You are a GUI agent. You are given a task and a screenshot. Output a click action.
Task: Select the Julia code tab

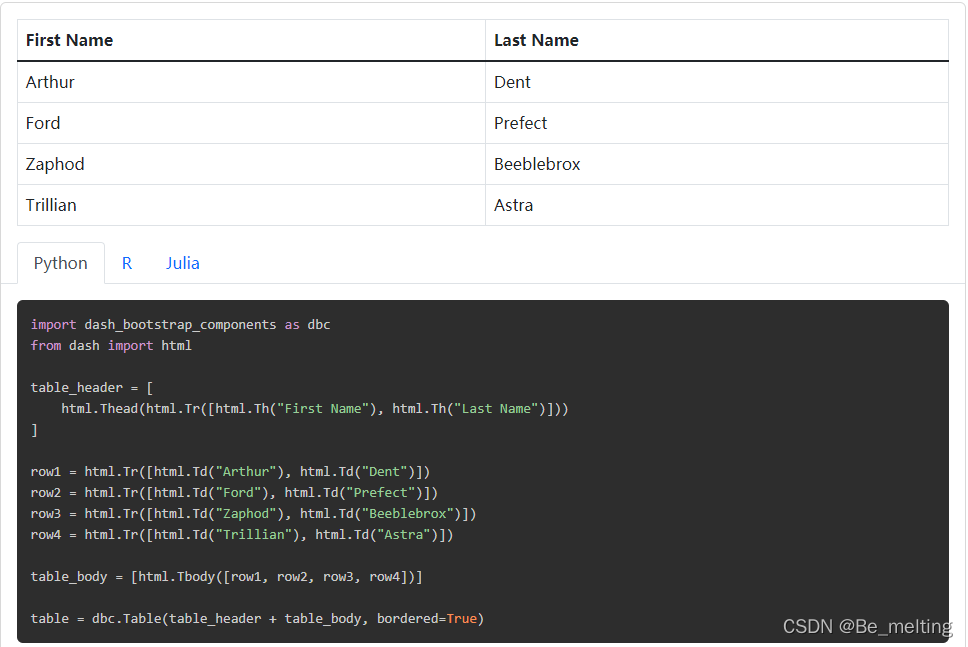(x=183, y=263)
